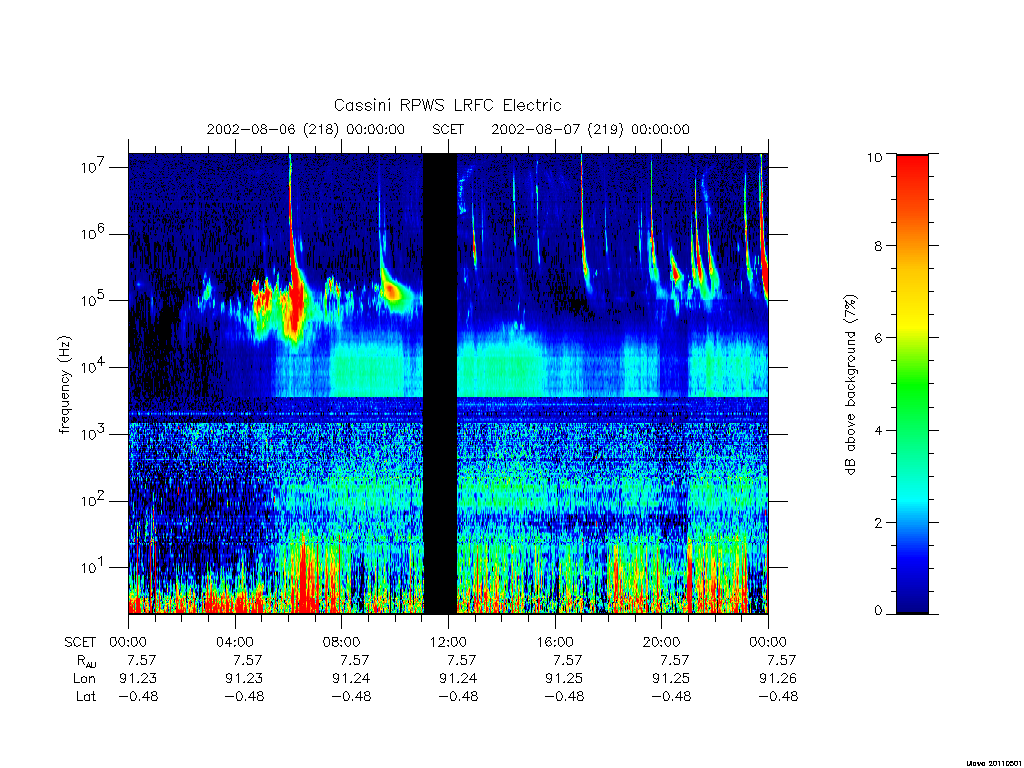Click the colorbar tick label "6"
The width and height of the screenshot is (1024, 768).
click(x=878, y=338)
